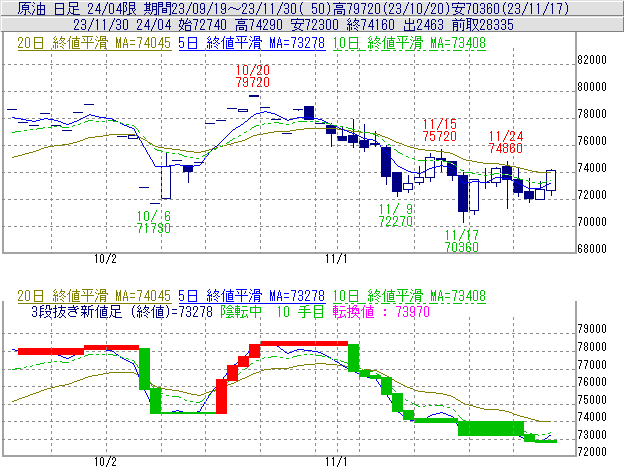Click the 安72300 low price value

click(x=315, y=25)
